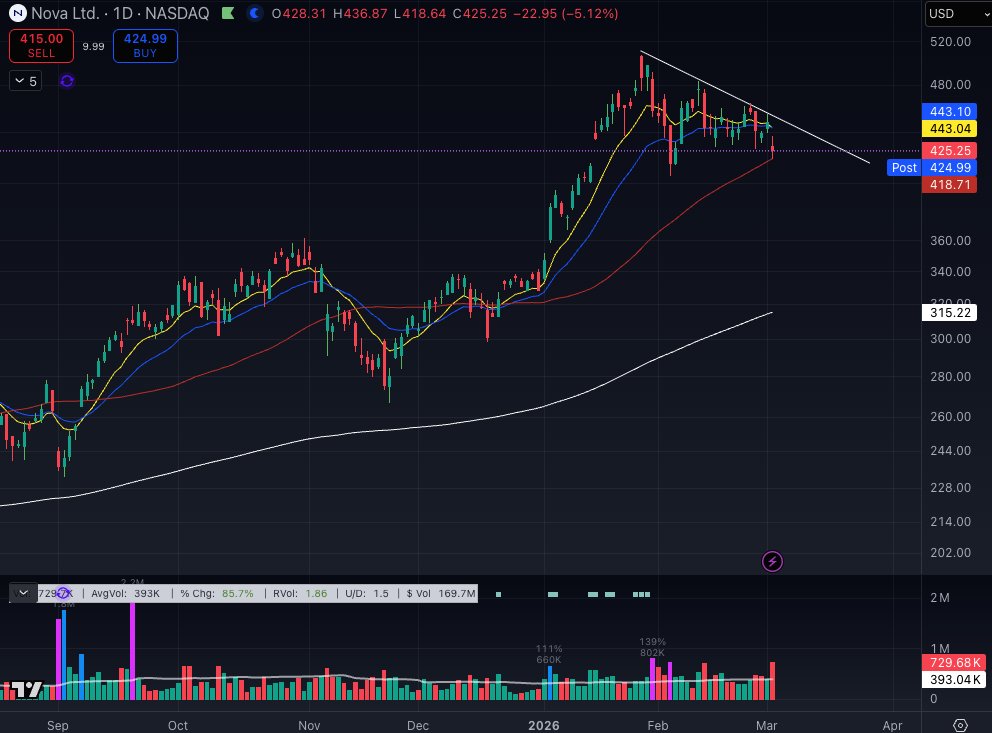The image size is (992, 733).
Task: Click the blue moon post-market session icon
Action: click(254, 13)
